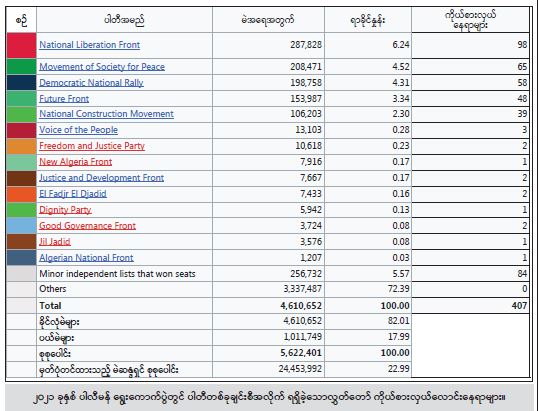This screenshot has height=411, width=538.
Task: Select the total seats 407
Action: click(x=519, y=306)
